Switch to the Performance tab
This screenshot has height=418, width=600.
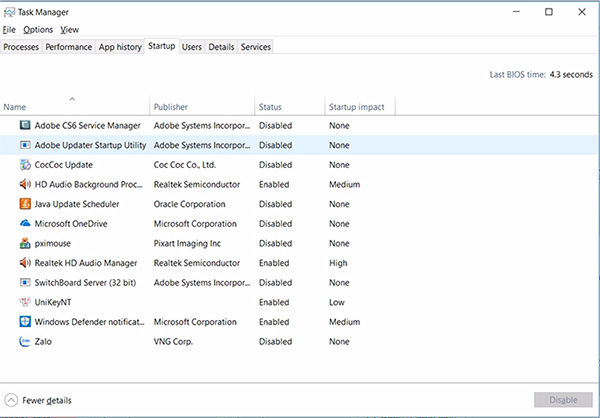(69, 47)
